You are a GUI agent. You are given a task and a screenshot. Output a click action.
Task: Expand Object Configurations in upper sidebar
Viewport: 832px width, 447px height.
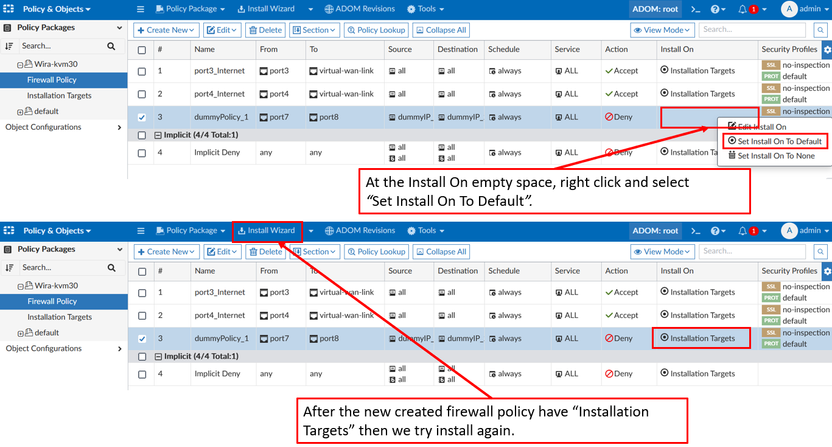point(119,127)
